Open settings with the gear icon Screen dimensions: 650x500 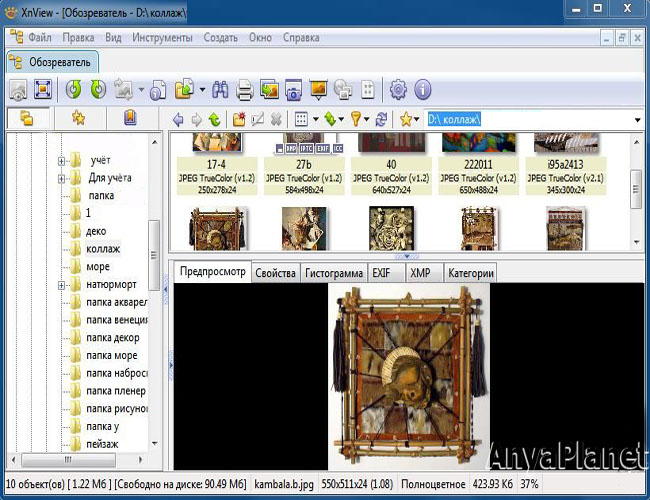pyautogui.click(x=398, y=90)
